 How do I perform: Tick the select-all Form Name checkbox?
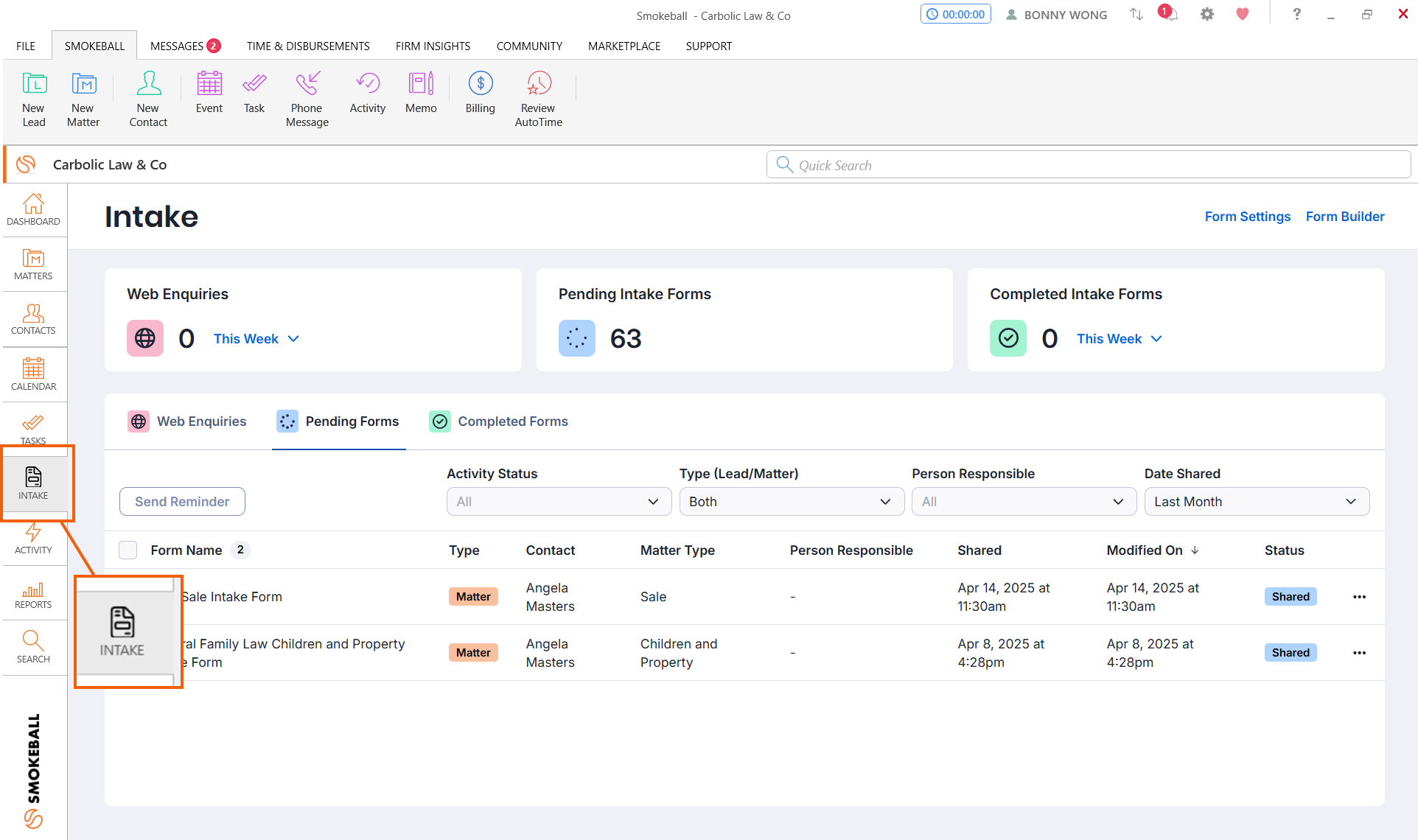tap(128, 550)
